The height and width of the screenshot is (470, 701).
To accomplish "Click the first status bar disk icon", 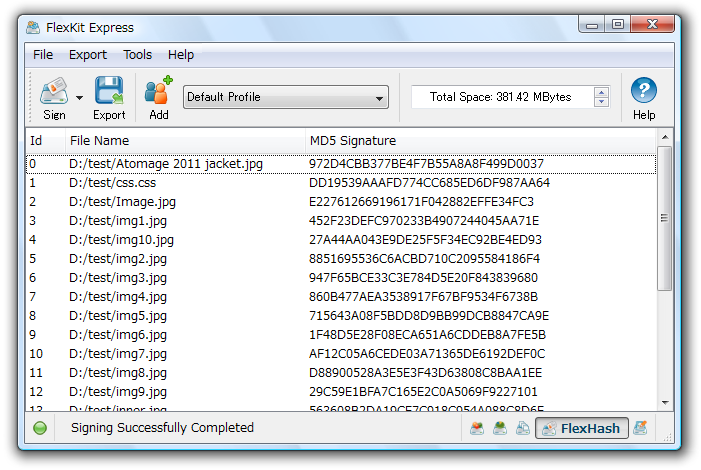I will 477,429.
